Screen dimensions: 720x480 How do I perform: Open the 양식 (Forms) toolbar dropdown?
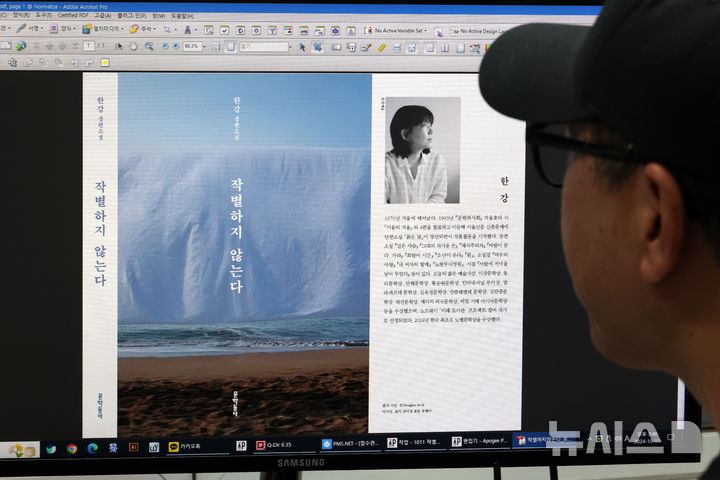[62, 28]
